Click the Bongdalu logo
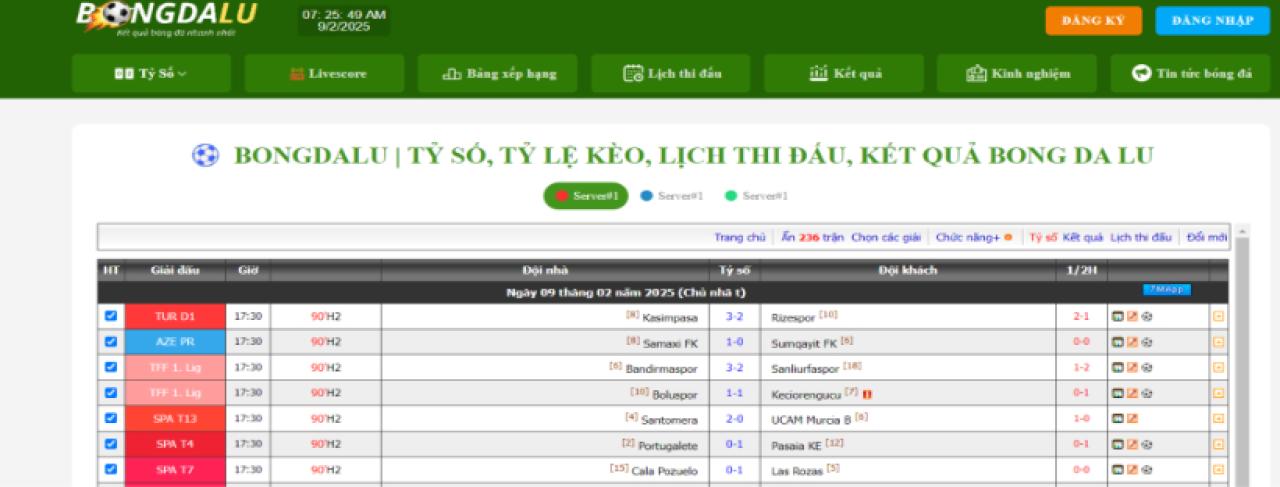 click(167, 18)
